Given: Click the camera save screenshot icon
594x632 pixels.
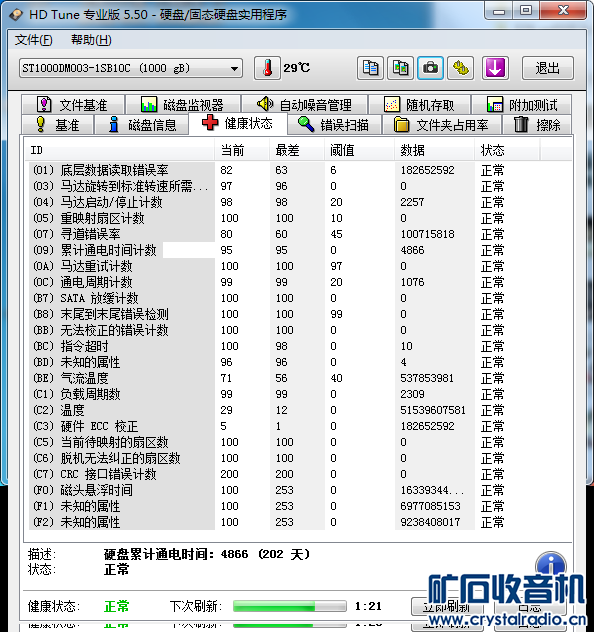Looking at the screenshot, I should [430, 68].
